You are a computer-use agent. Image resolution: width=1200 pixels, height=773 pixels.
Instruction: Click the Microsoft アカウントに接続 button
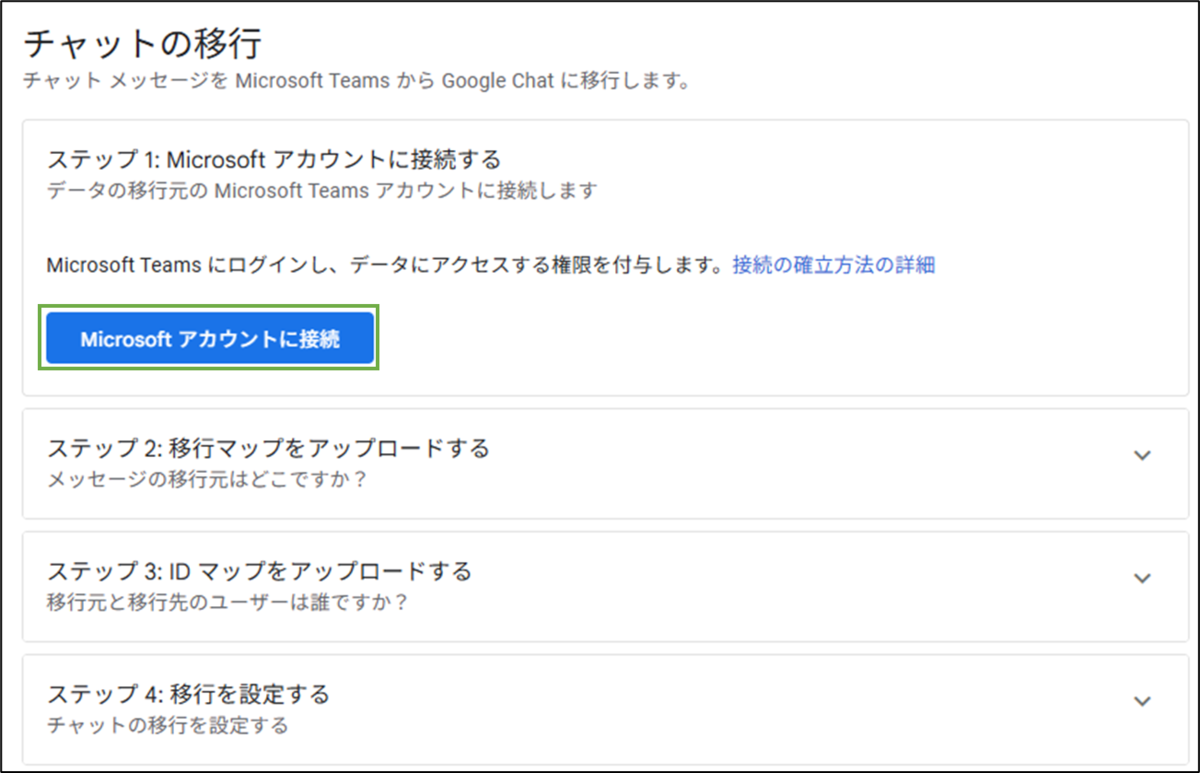click(x=210, y=340)
